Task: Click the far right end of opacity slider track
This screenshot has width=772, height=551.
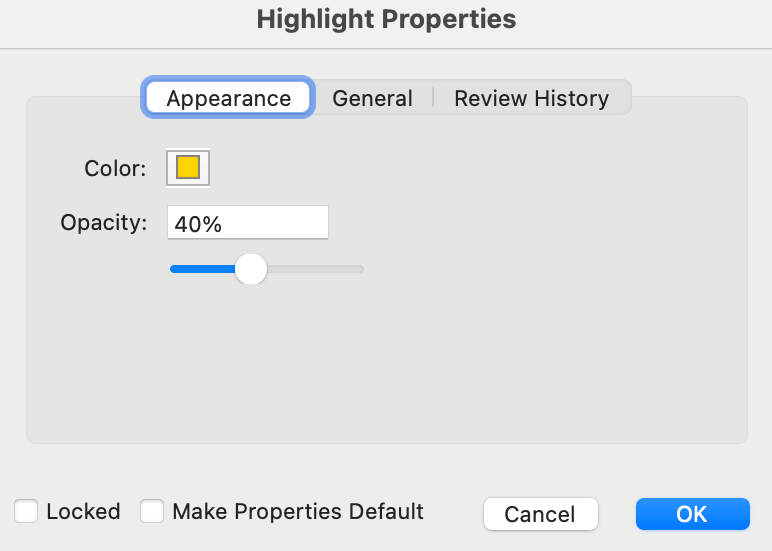Action: [x=360, y=268]
